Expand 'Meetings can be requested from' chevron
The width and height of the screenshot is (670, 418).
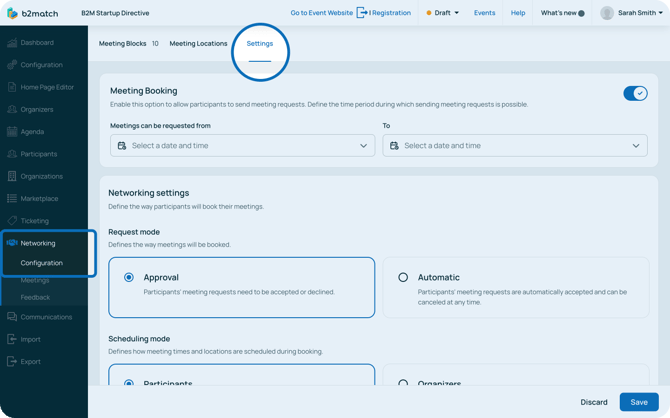[x=363, y=146]
